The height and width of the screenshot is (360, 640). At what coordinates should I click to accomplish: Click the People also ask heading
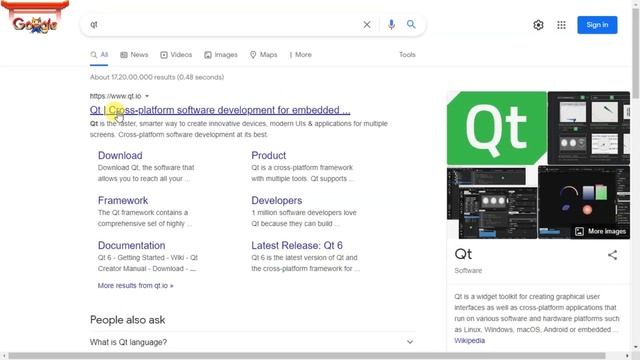tap(127, 320)
